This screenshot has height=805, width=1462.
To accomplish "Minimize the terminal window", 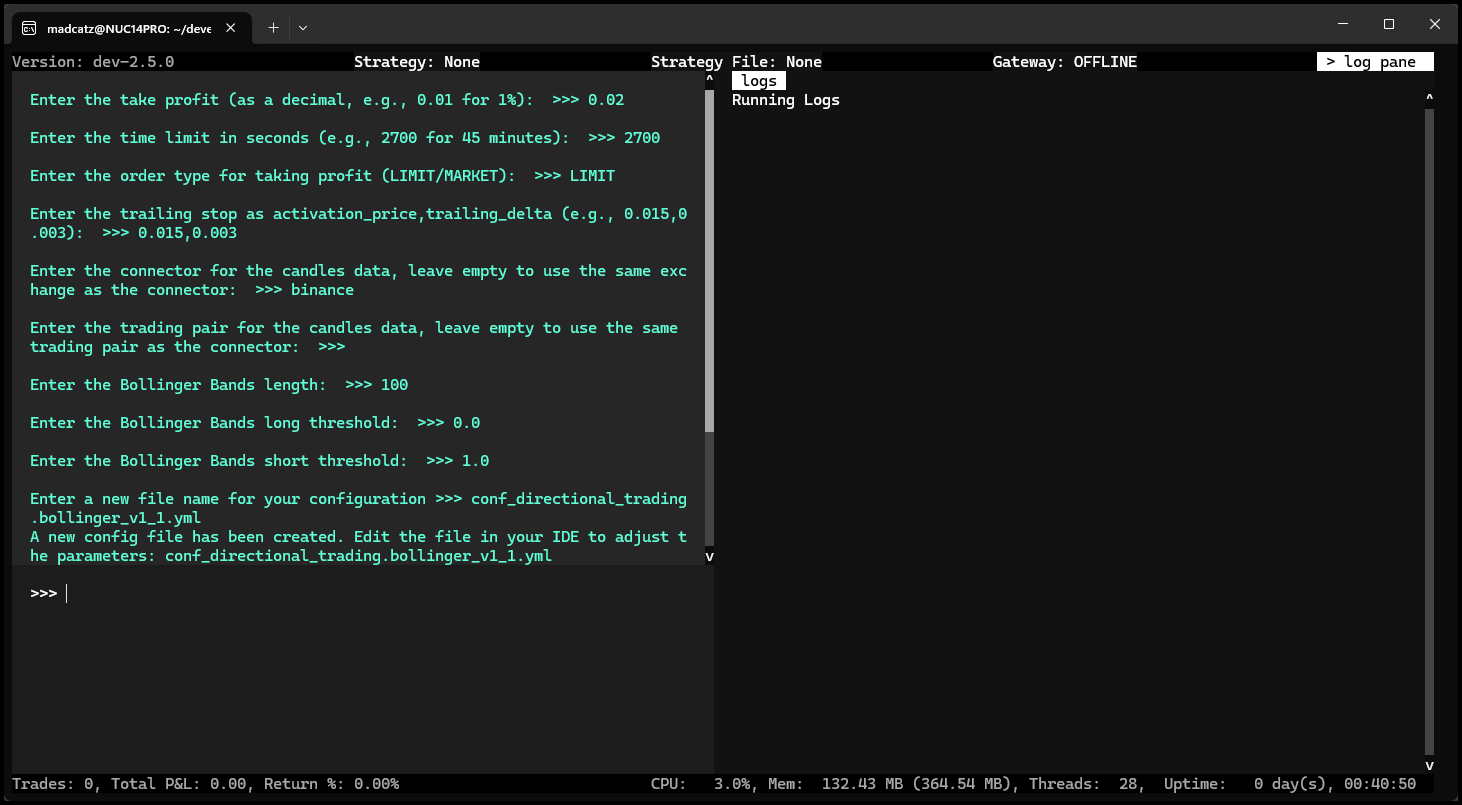I will pyautogui.click(x=1342, y=24).
